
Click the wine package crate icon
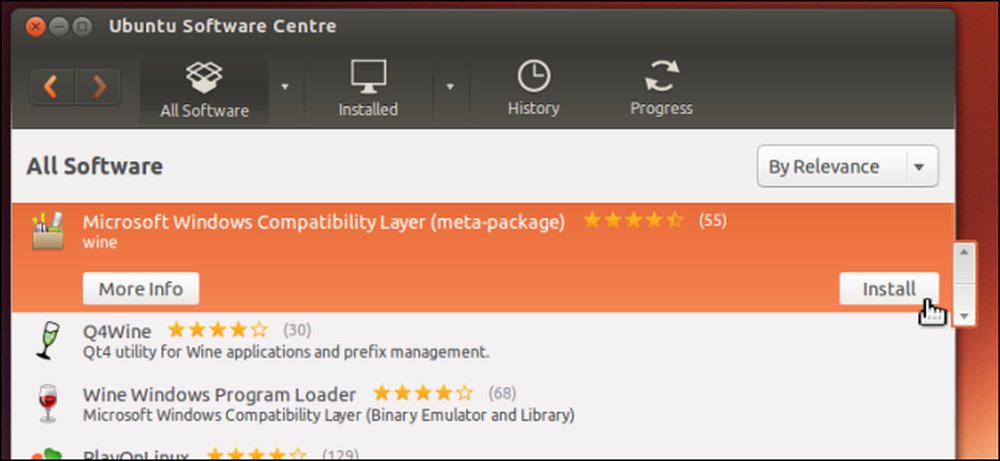click(47, 231)
